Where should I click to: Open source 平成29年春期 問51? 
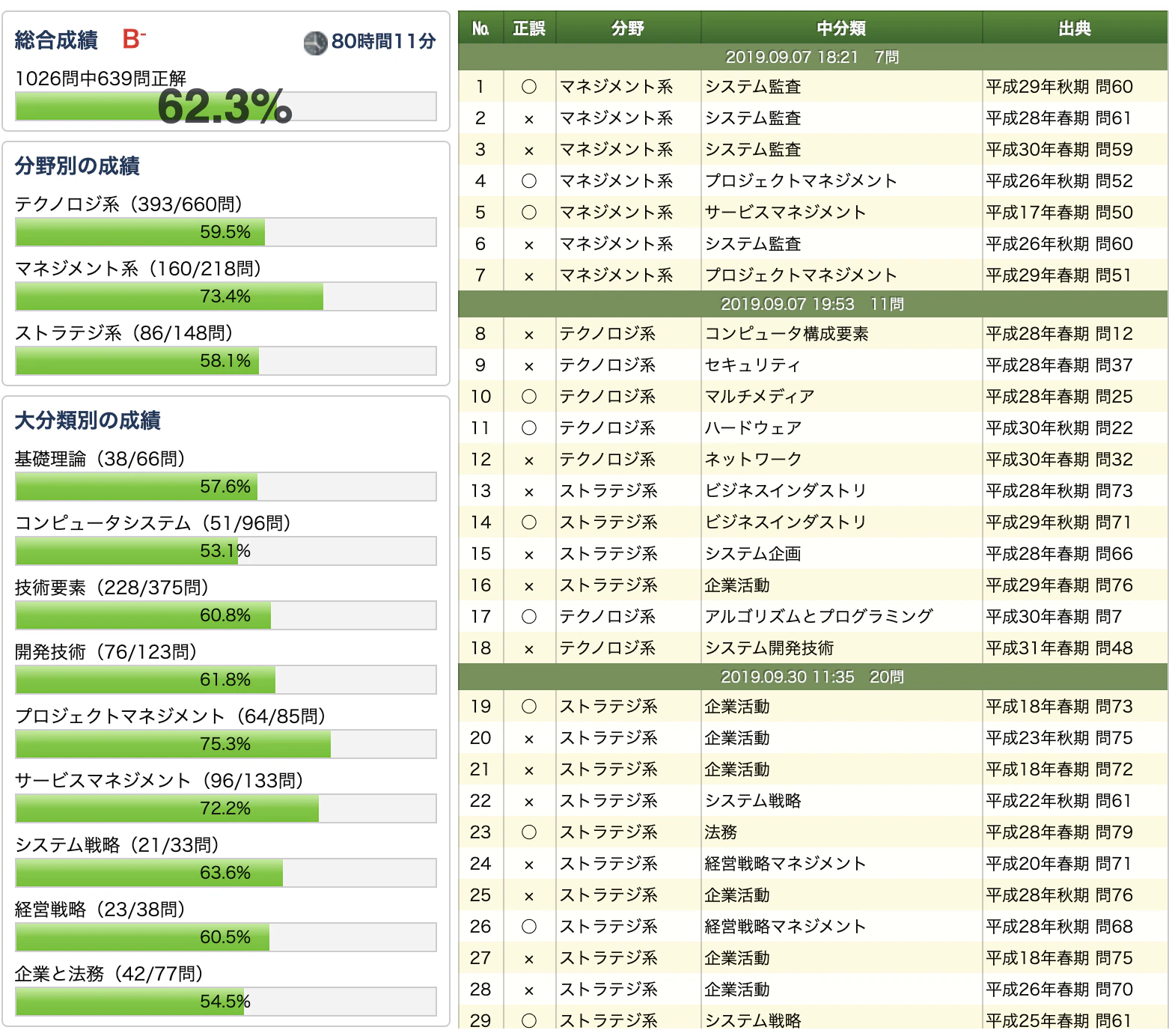[1059, 275]
